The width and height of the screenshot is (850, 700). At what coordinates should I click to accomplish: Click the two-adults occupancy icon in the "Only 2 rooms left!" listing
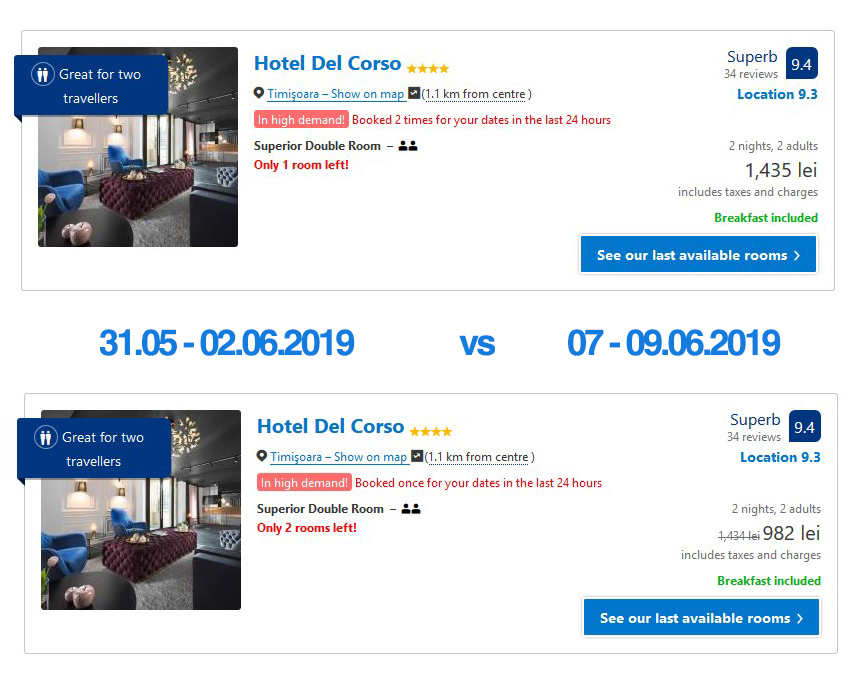coord(410,509)
